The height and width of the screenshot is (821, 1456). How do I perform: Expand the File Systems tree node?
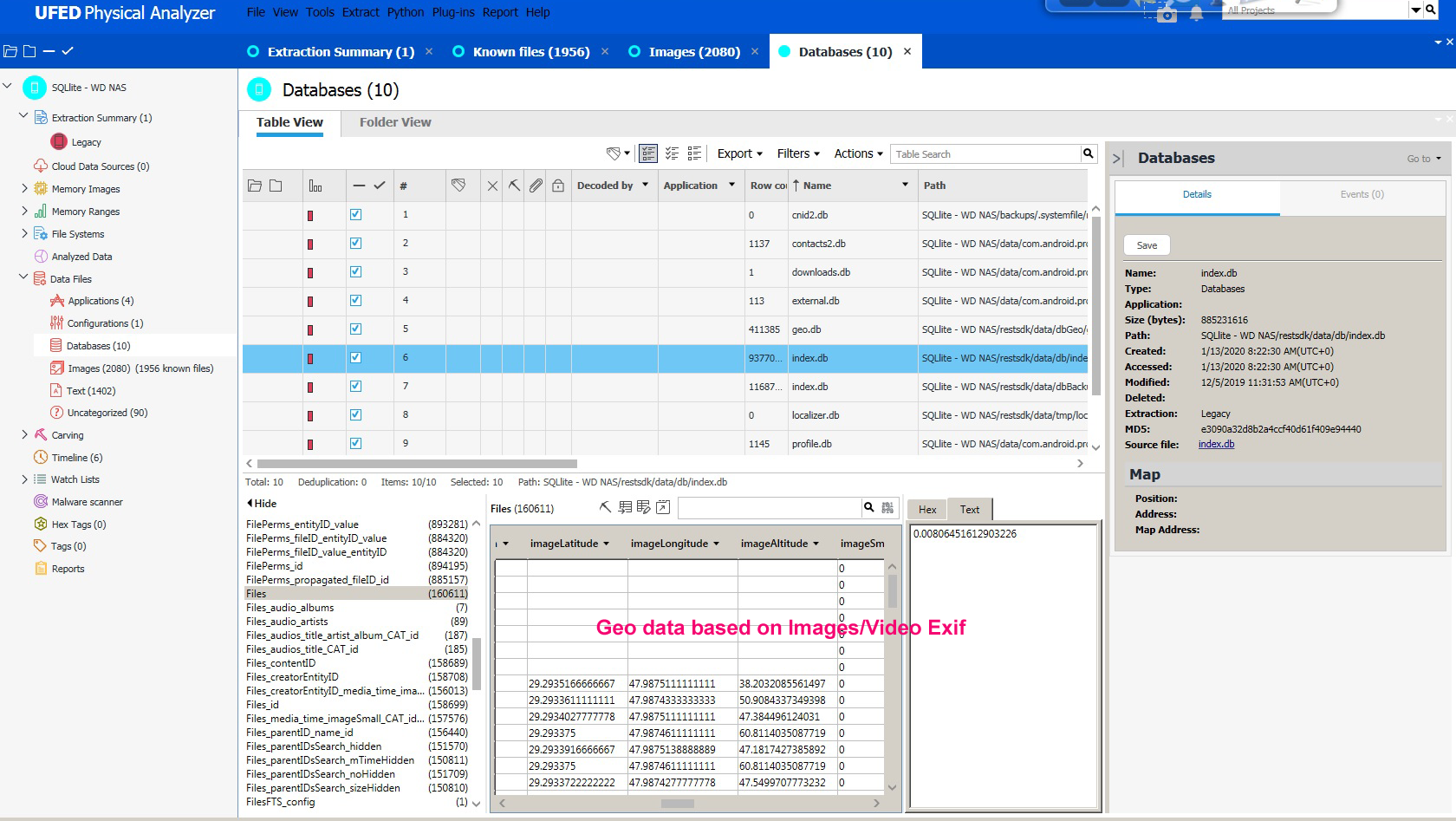pos(24,233)
